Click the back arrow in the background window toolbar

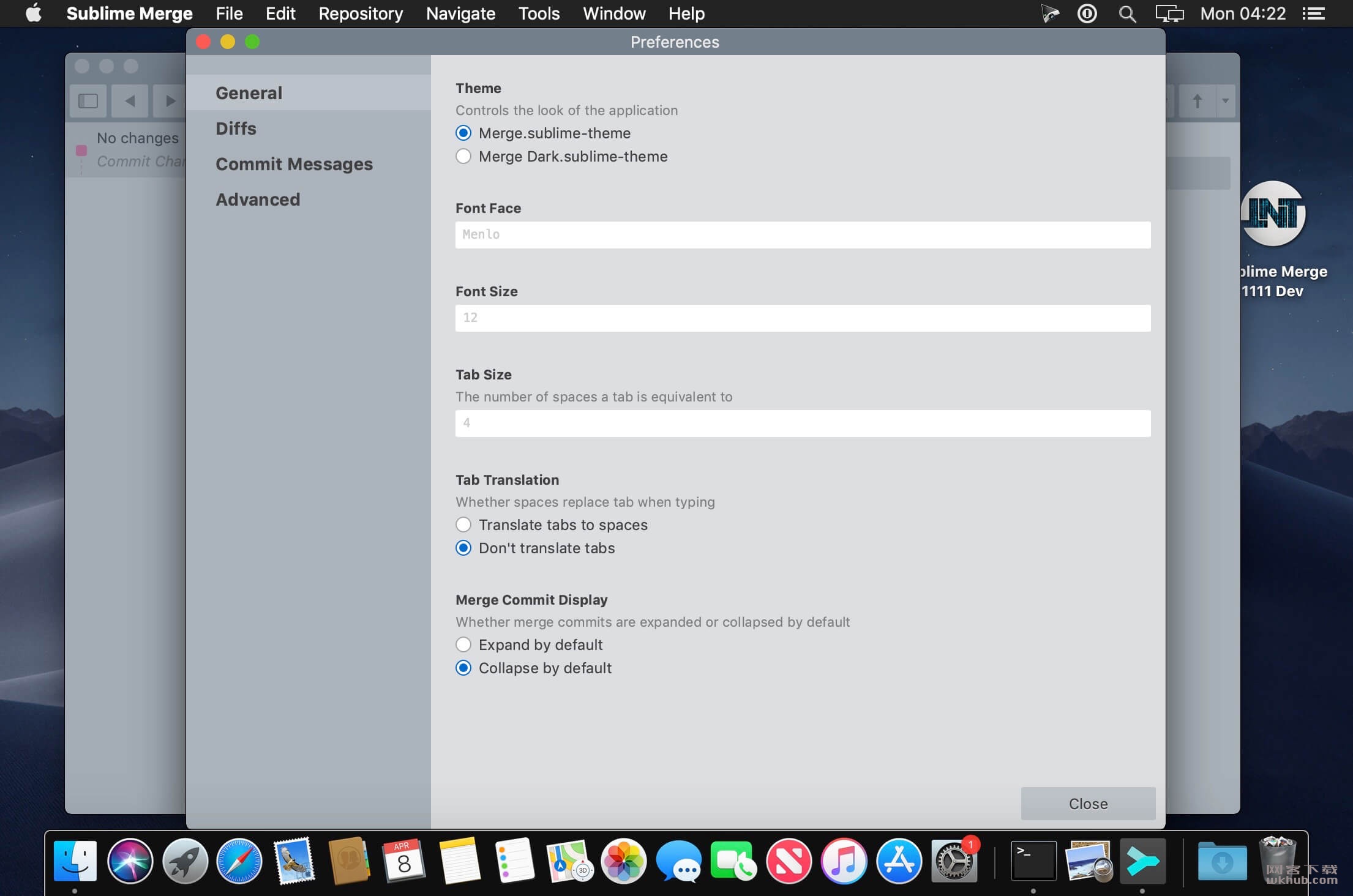[x=129, y=100]
